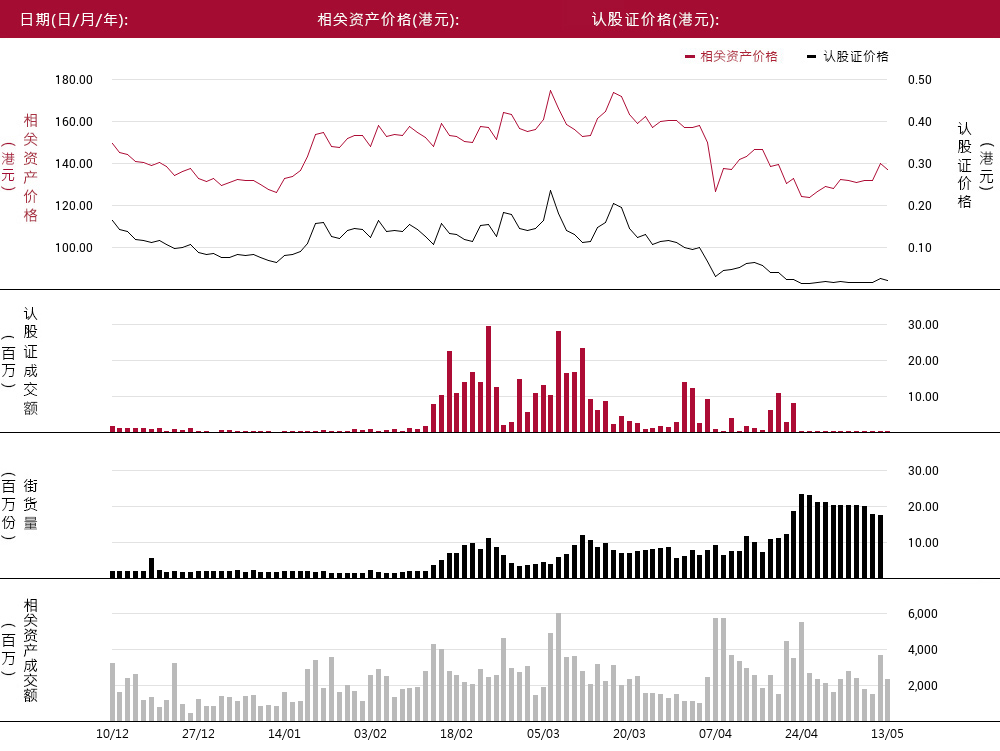Click the 4,000 underlying turnover axis value

(x=923, y=650)
